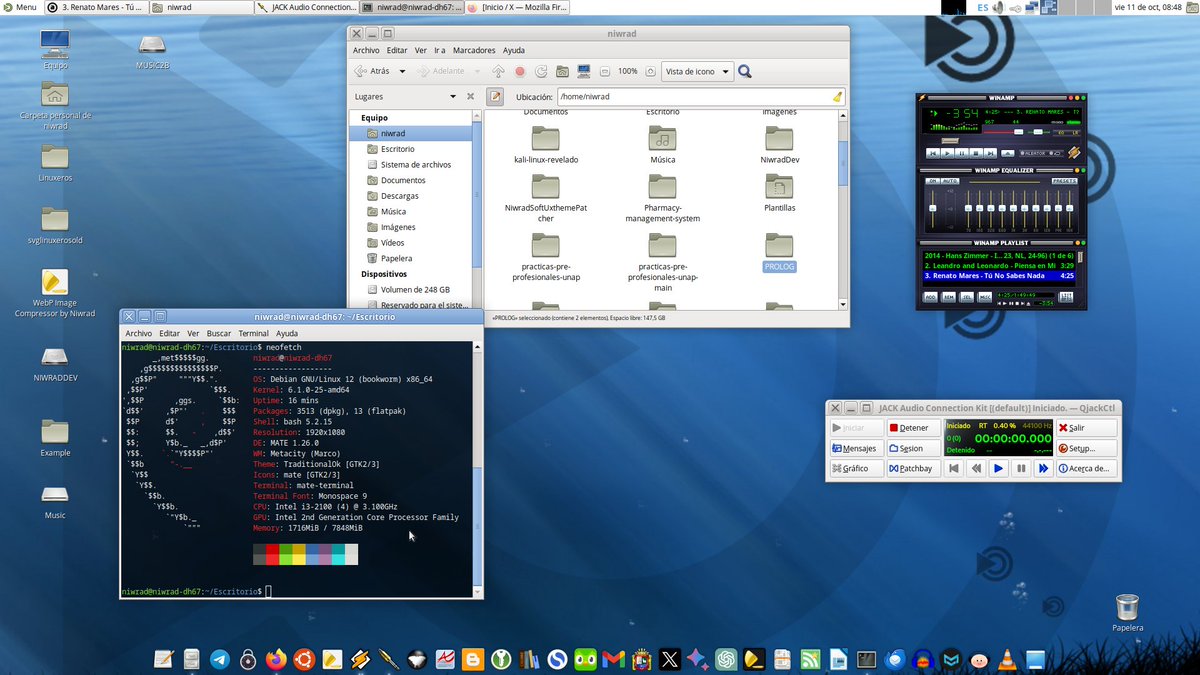1200x675 pixels.
Task: Open the Back button history dropdown arrow
Action: point(402,71)
